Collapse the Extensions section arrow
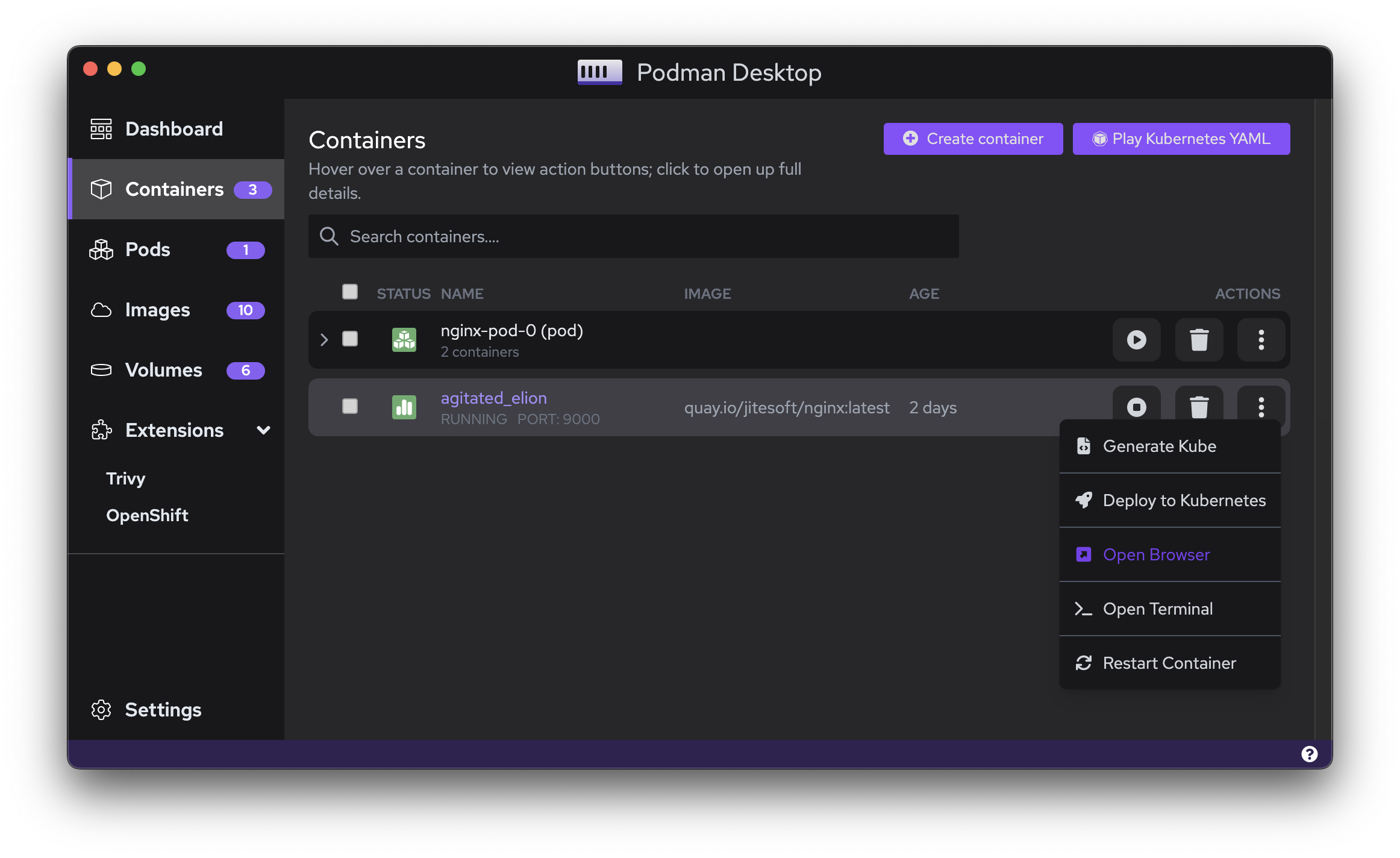1400x858 pixels. (x=263, y=430)
